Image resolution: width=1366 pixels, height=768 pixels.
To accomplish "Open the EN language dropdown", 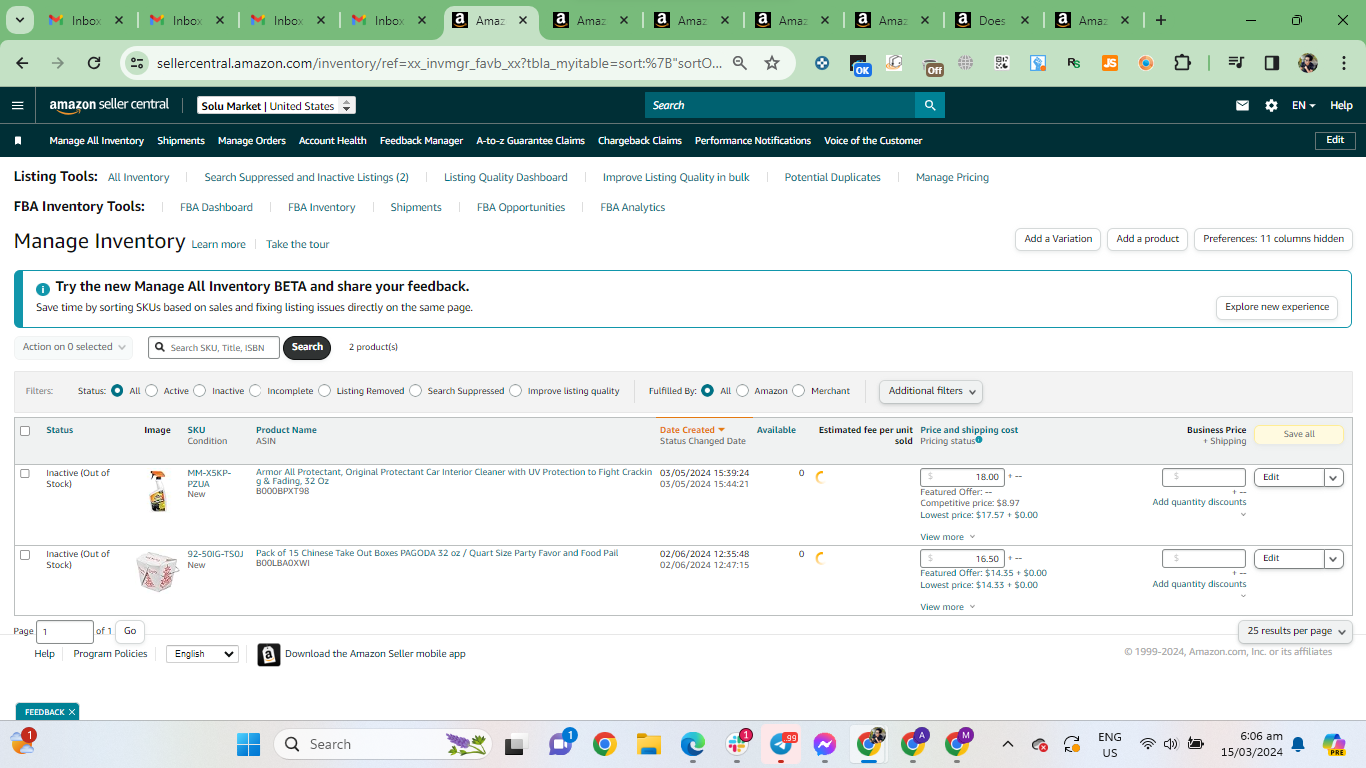I will [x=1303, y=105].
